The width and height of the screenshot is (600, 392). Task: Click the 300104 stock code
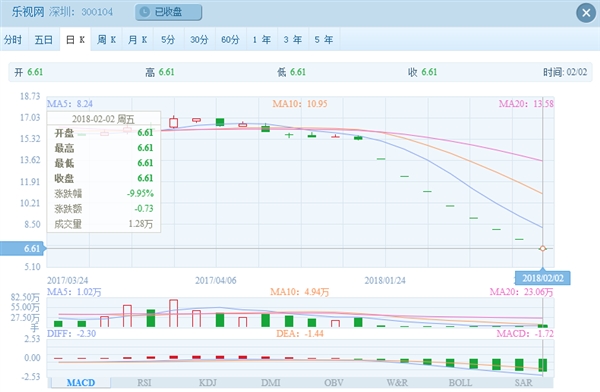point(97,12)
